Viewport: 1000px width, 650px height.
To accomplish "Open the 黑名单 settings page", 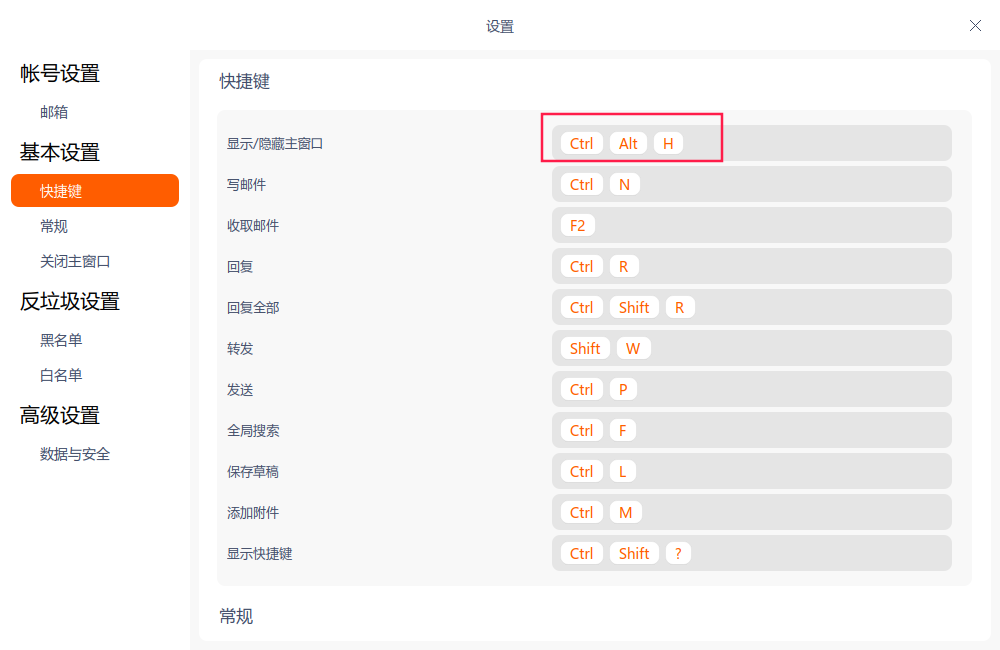I will click(x=61, y=340).
